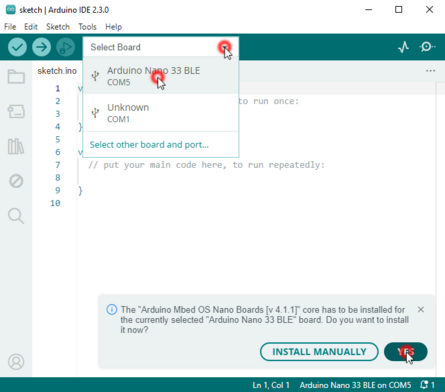This screenshot has width=445, height=392.
Task: Maximize the Arduino IDE window
Action: click(399, 10)
